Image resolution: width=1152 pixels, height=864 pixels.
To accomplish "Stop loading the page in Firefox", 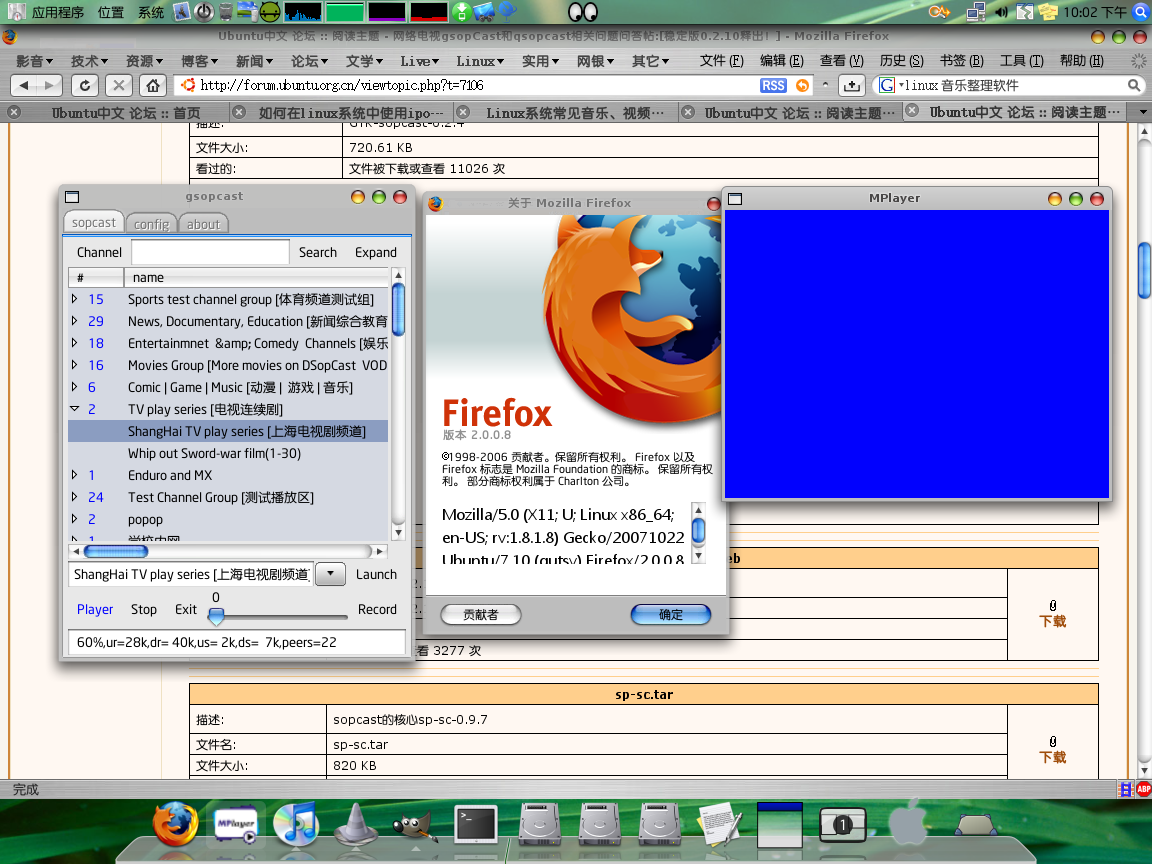I will pyautogui.click(x=118, y=85).
